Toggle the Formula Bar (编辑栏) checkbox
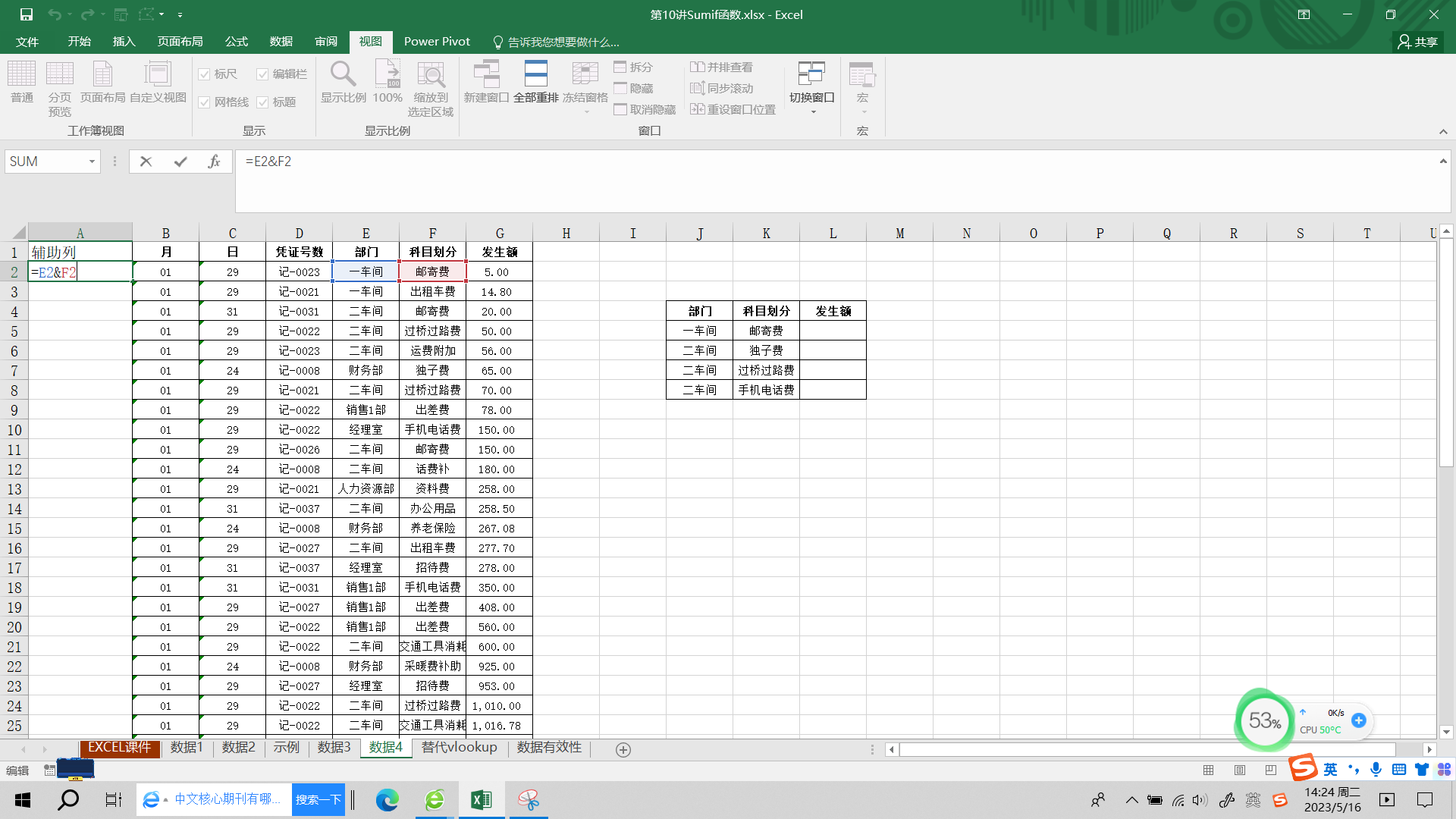The height and width of the screenshot is (819, 1456). tap(282, 74)
